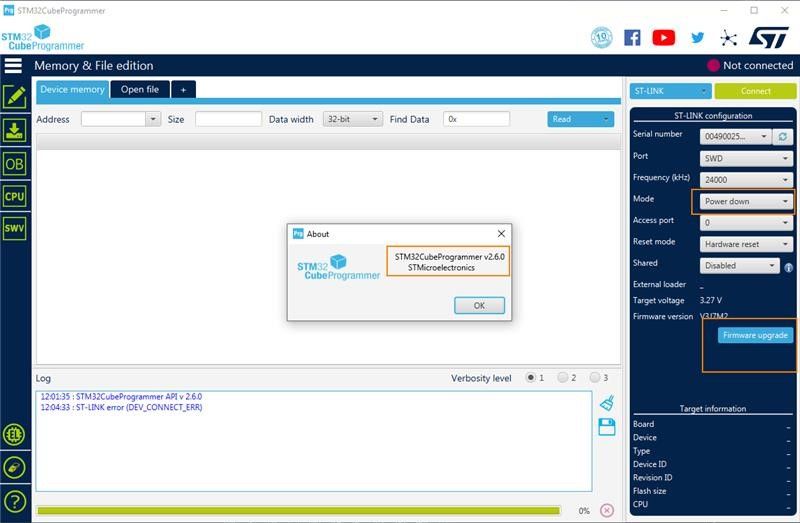The height and width of the screenshot is (523, 800).
Task: Click the DEV_CONNECT_ERR log line
Action: tap(121, 407)
